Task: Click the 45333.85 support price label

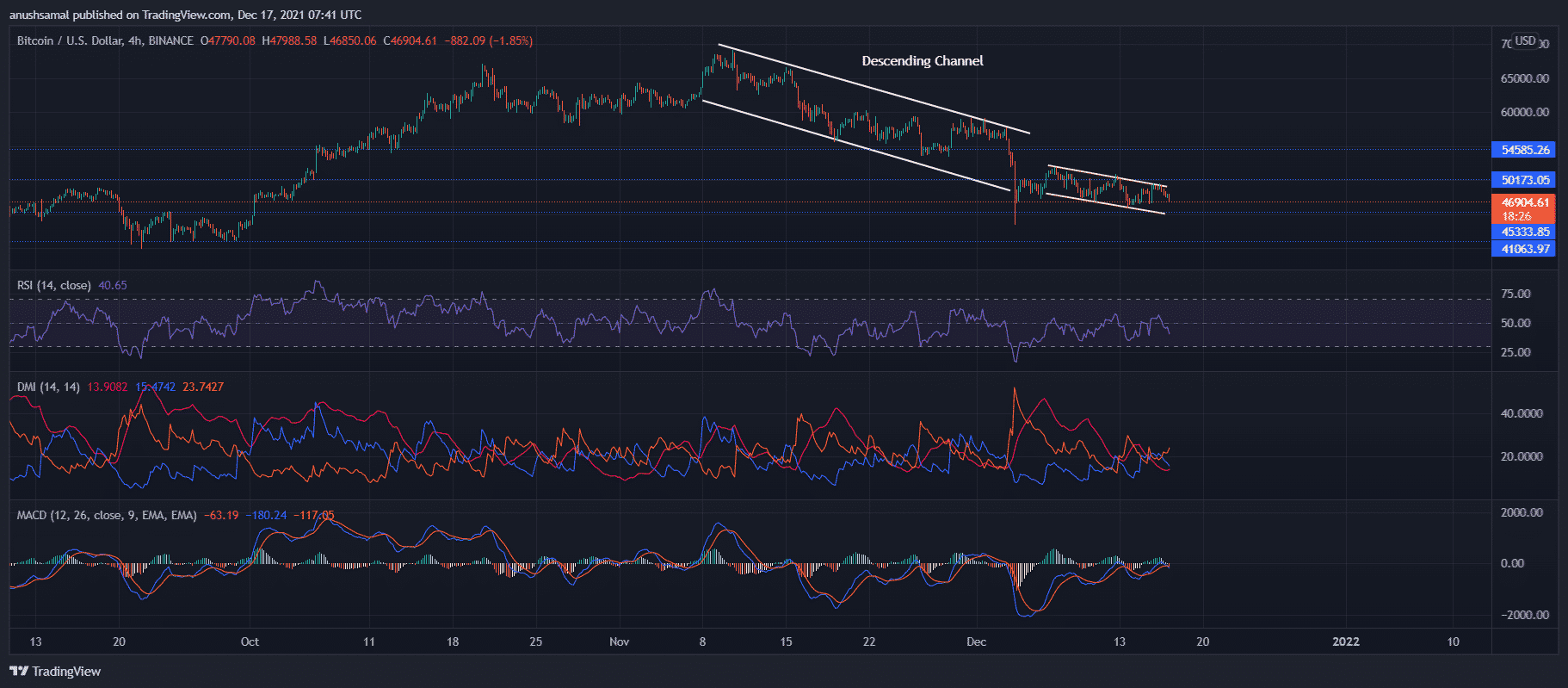Action: pos(1524,232)
